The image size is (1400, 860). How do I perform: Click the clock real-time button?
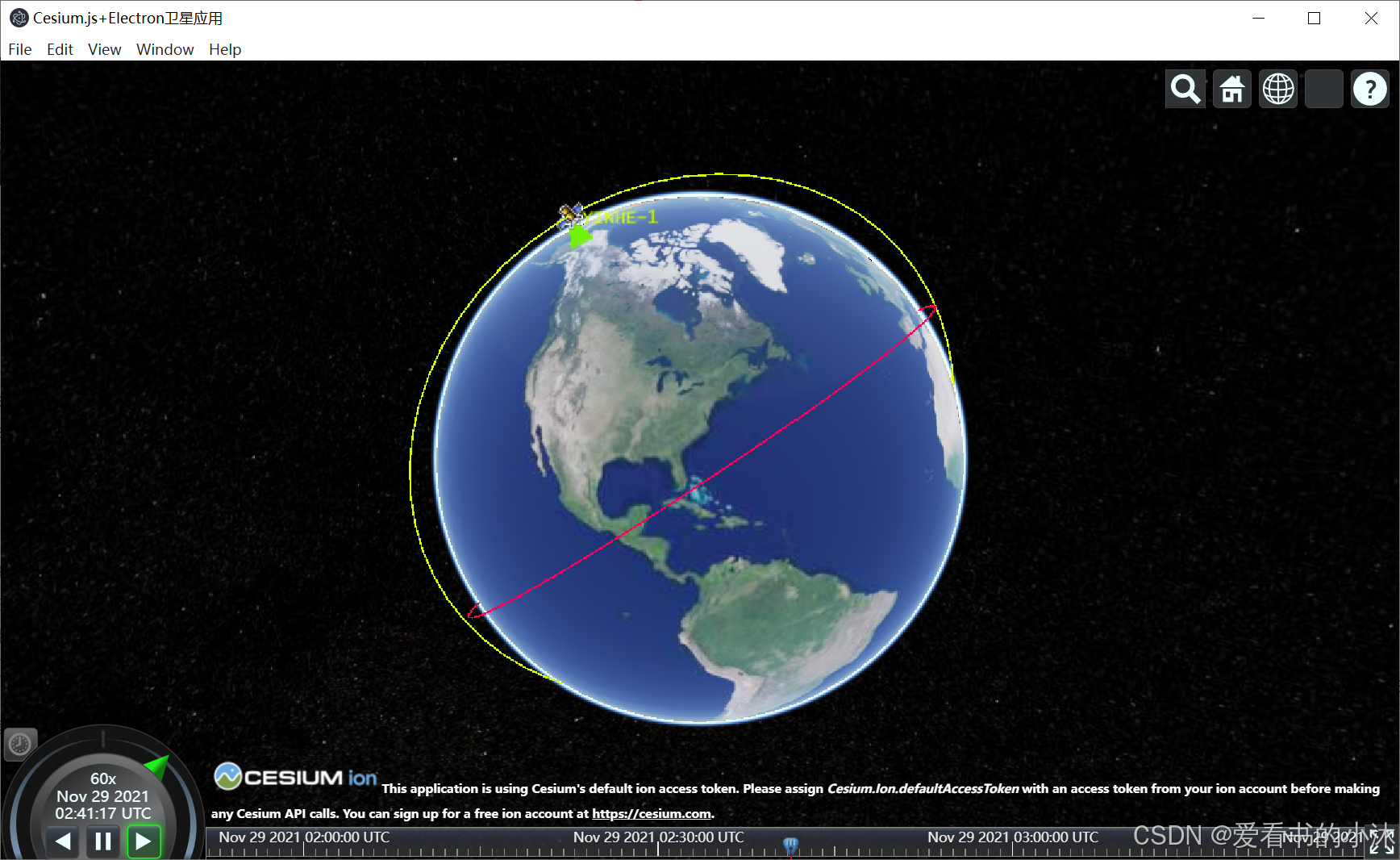tap(20, 745)
